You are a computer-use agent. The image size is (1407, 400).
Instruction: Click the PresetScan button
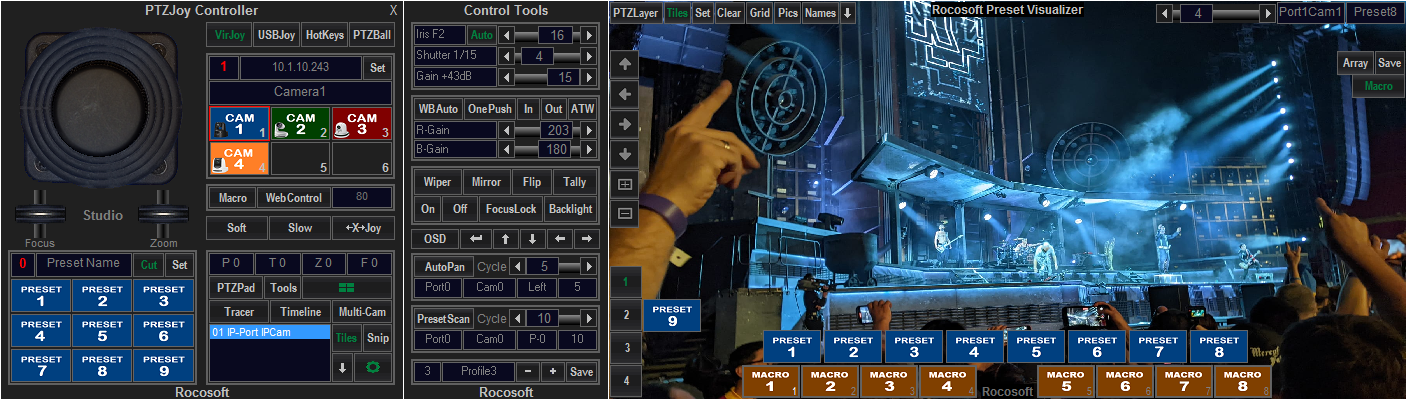tap(443, 319)
